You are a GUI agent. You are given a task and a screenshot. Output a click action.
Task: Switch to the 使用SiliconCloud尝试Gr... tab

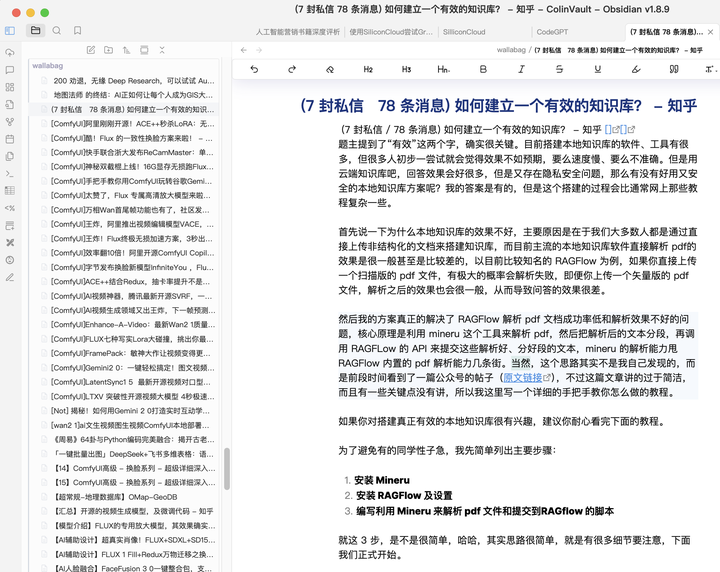pos(391,32)
